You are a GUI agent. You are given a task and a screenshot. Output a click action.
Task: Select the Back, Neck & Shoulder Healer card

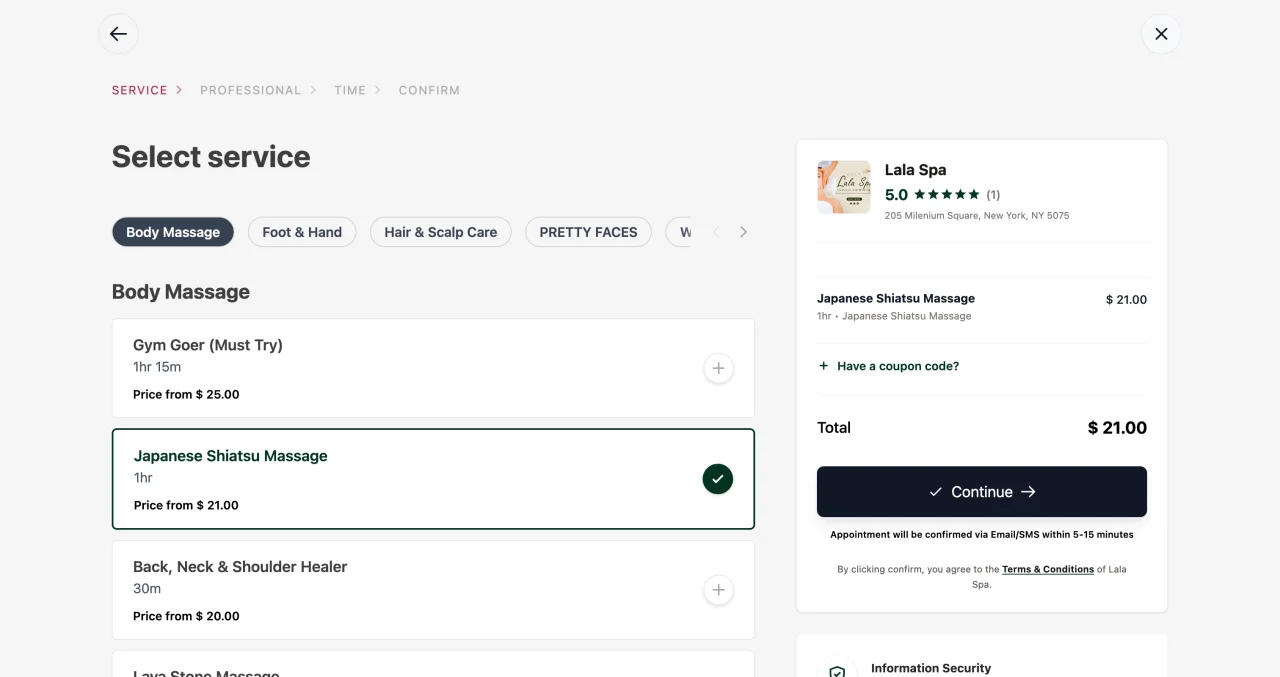pos(433,590)
